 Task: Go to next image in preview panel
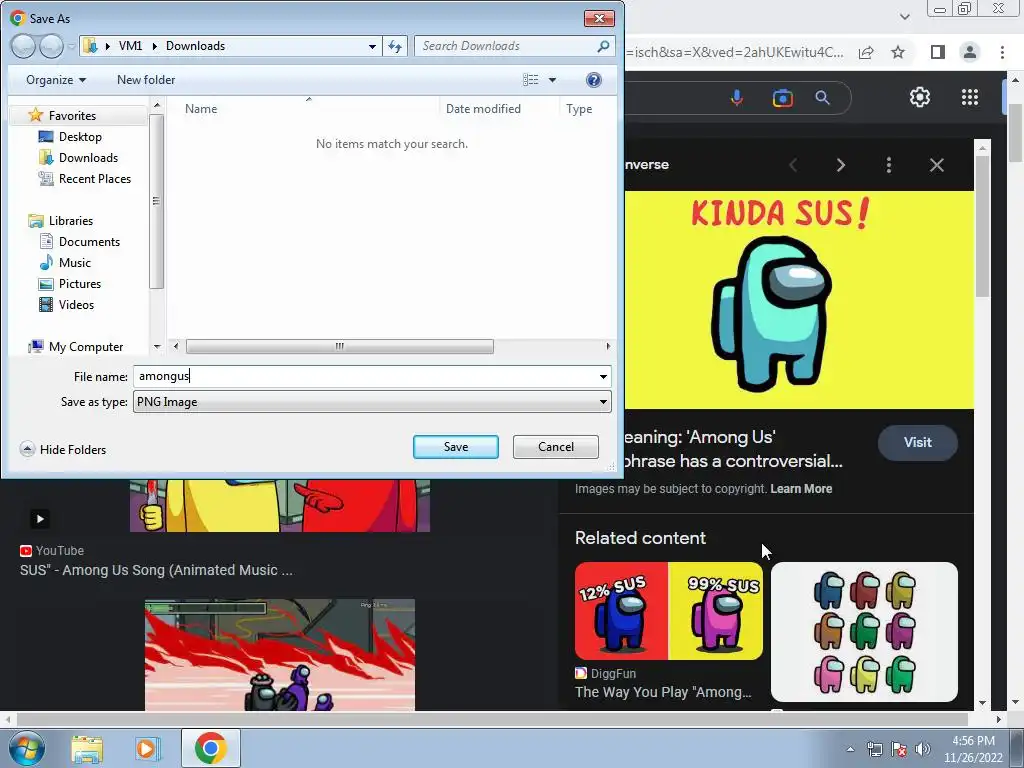click(840, 165)
